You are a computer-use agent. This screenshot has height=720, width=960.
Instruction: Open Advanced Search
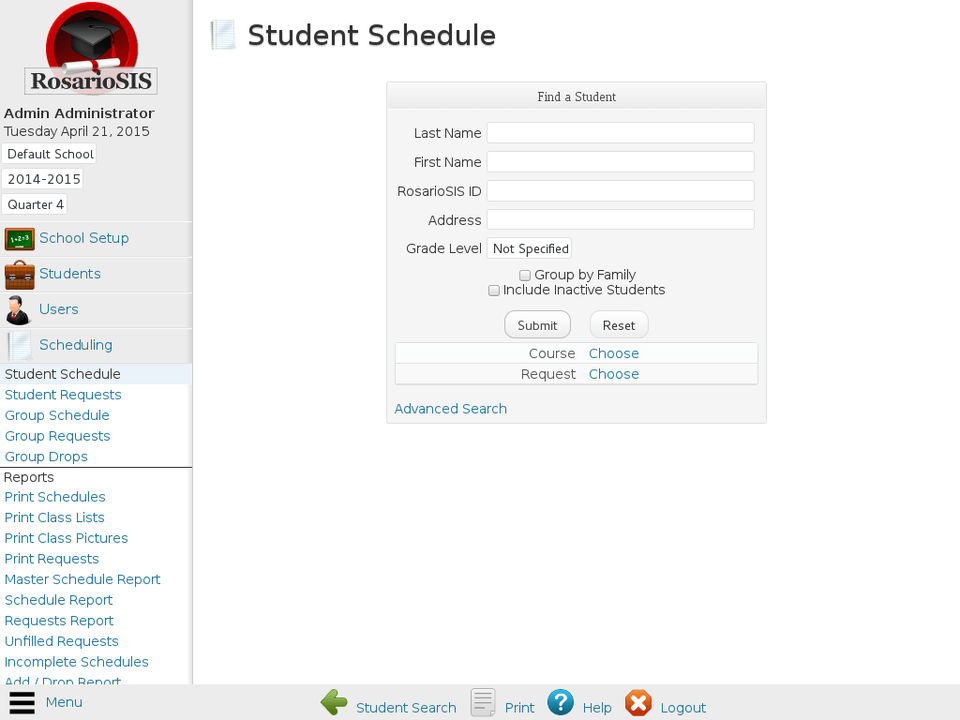click(451, 408)
